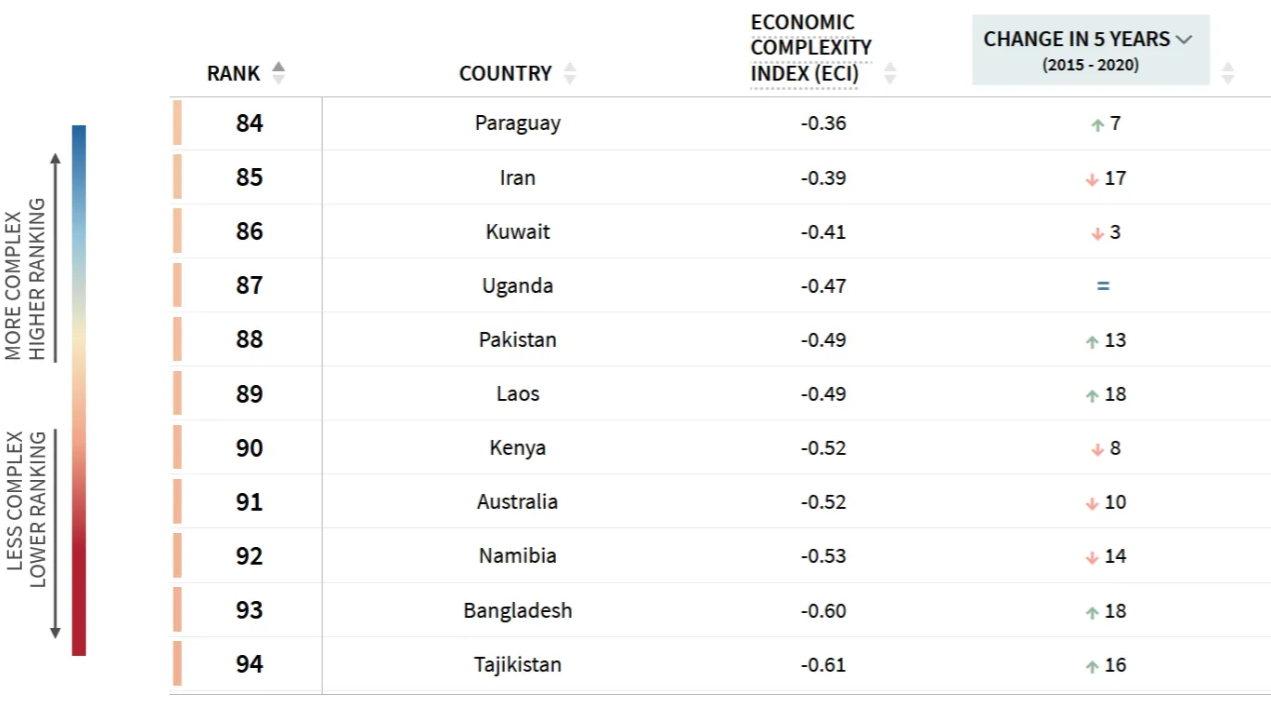This screenshot has height=709, width=1271.
Task: Open Change in 5 Years dropdown chevron
Action: coord(1185,40)
